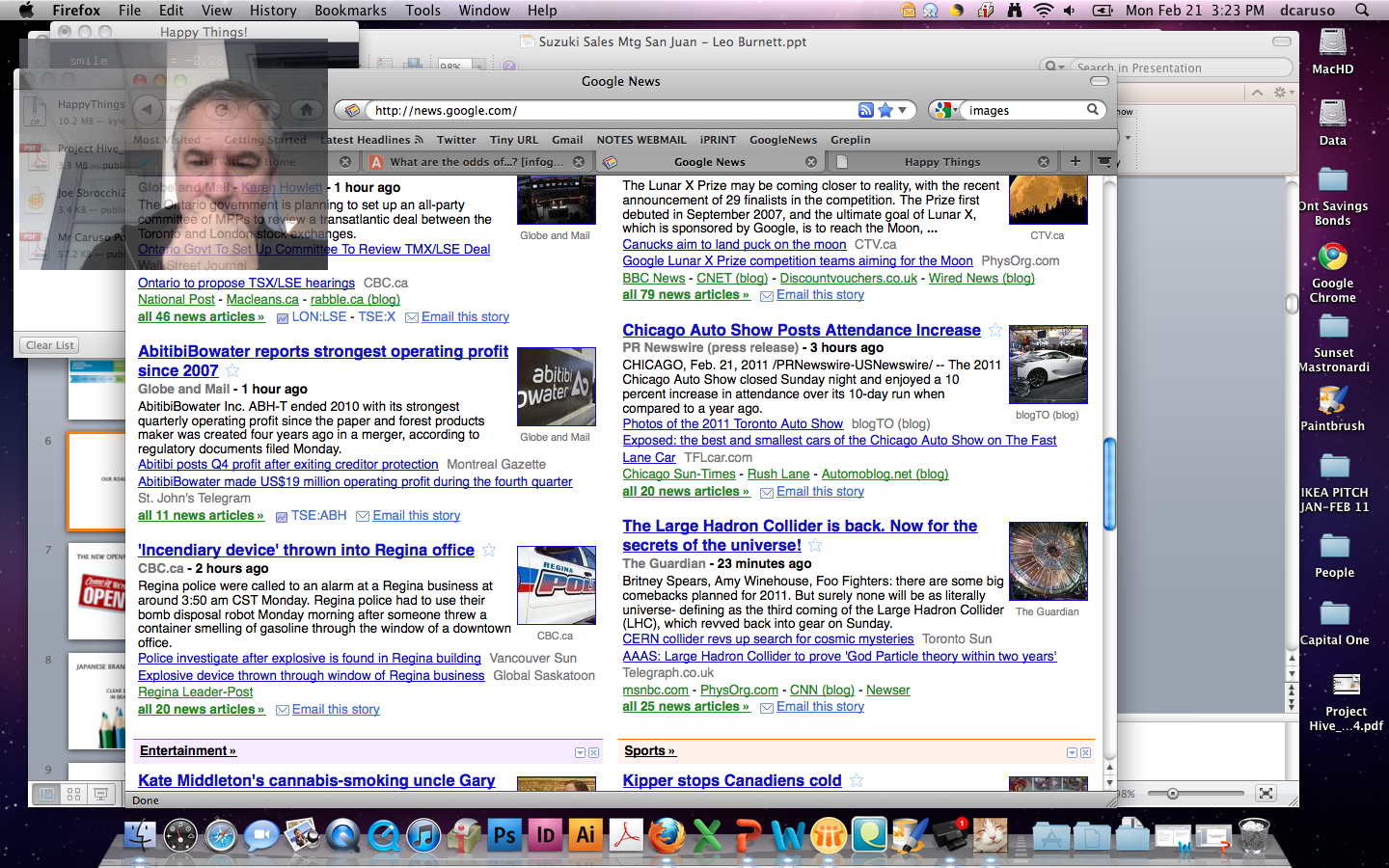Open the search engine selector dropdown

945,110
